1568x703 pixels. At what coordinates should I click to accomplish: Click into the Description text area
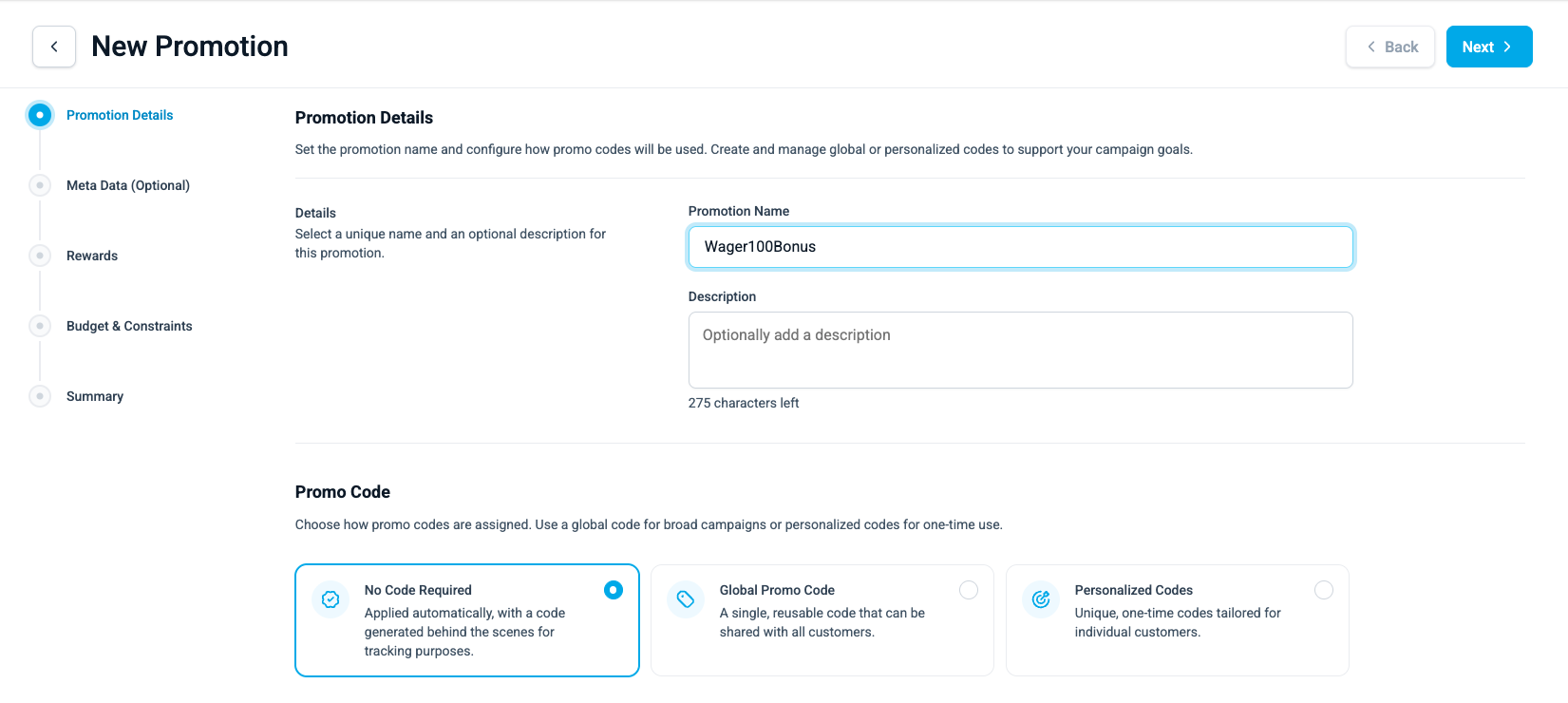click(x=1020, y=350)
